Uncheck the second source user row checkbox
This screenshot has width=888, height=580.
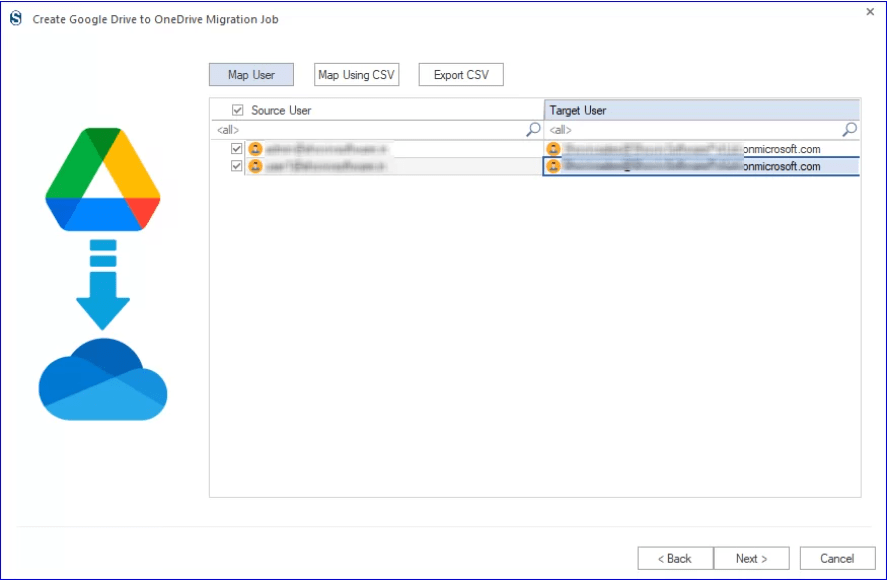(237, 166)
